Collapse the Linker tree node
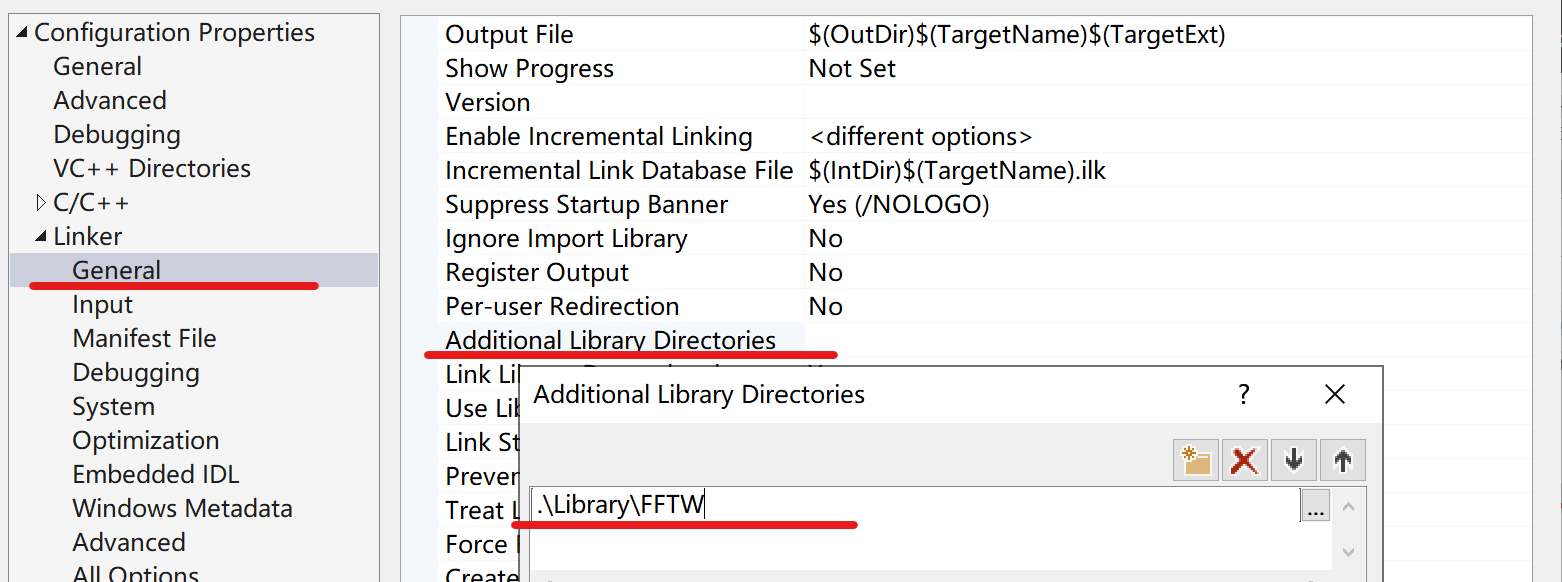The height and width of the screenshot is (582, 1562). click(41, 237)
